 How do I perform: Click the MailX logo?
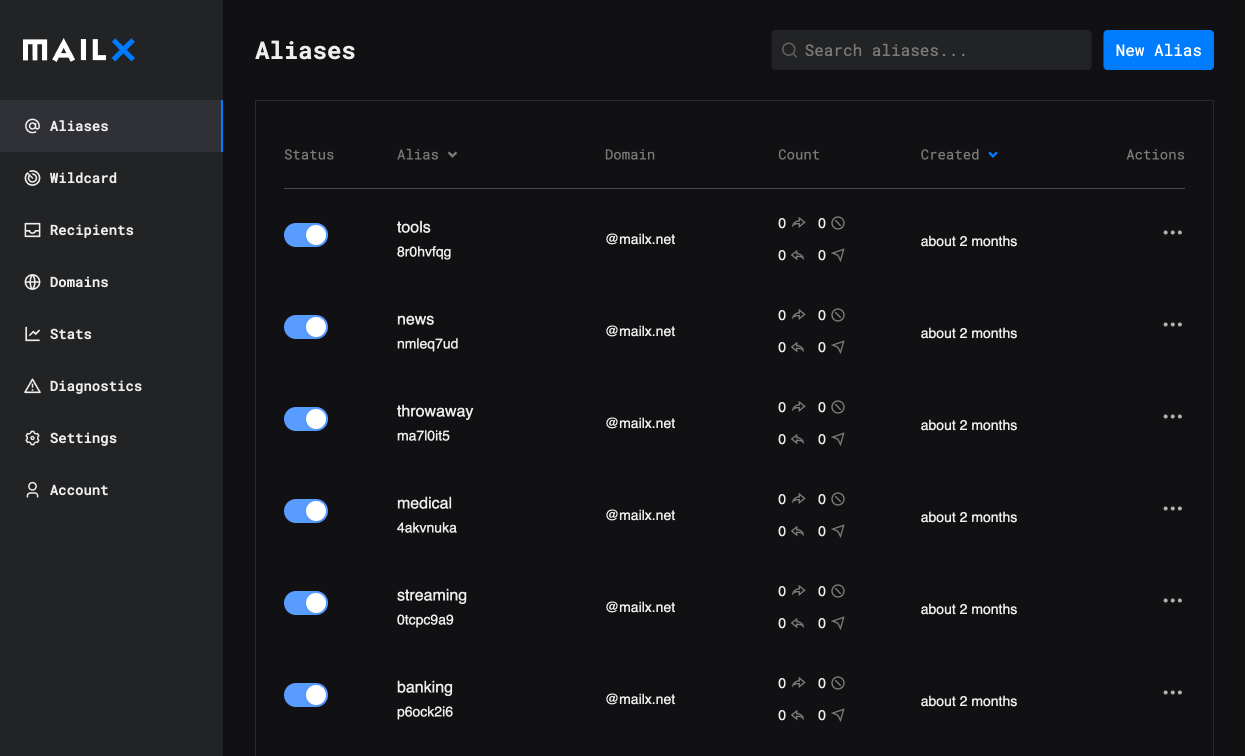tap(79, 50)
